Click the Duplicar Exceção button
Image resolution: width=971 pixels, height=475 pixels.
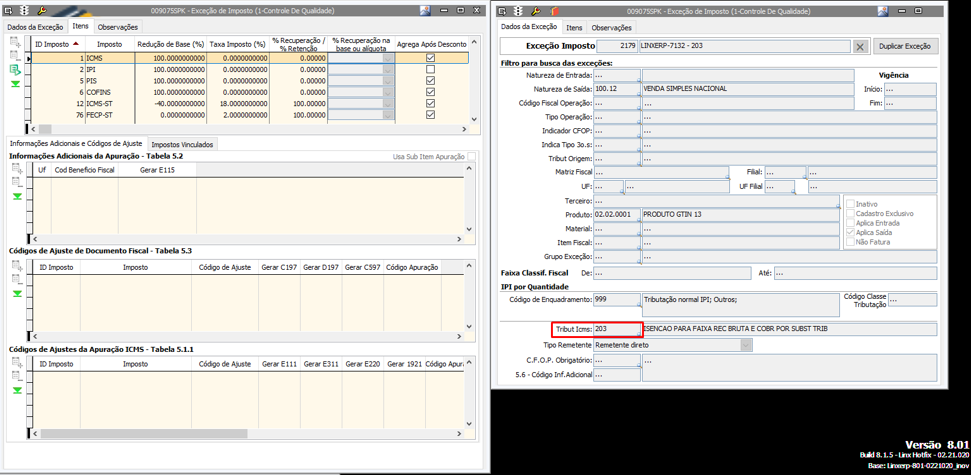[x=906, y=47]
